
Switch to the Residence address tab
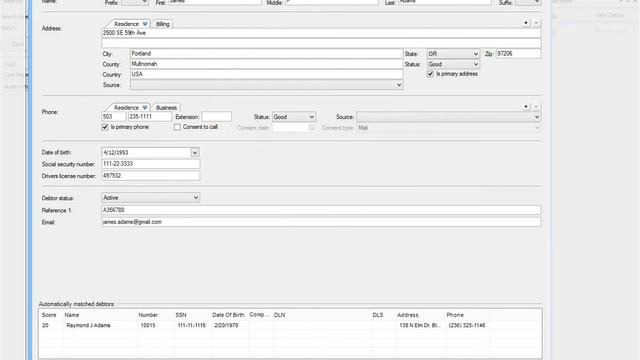[x=126, y=24]
